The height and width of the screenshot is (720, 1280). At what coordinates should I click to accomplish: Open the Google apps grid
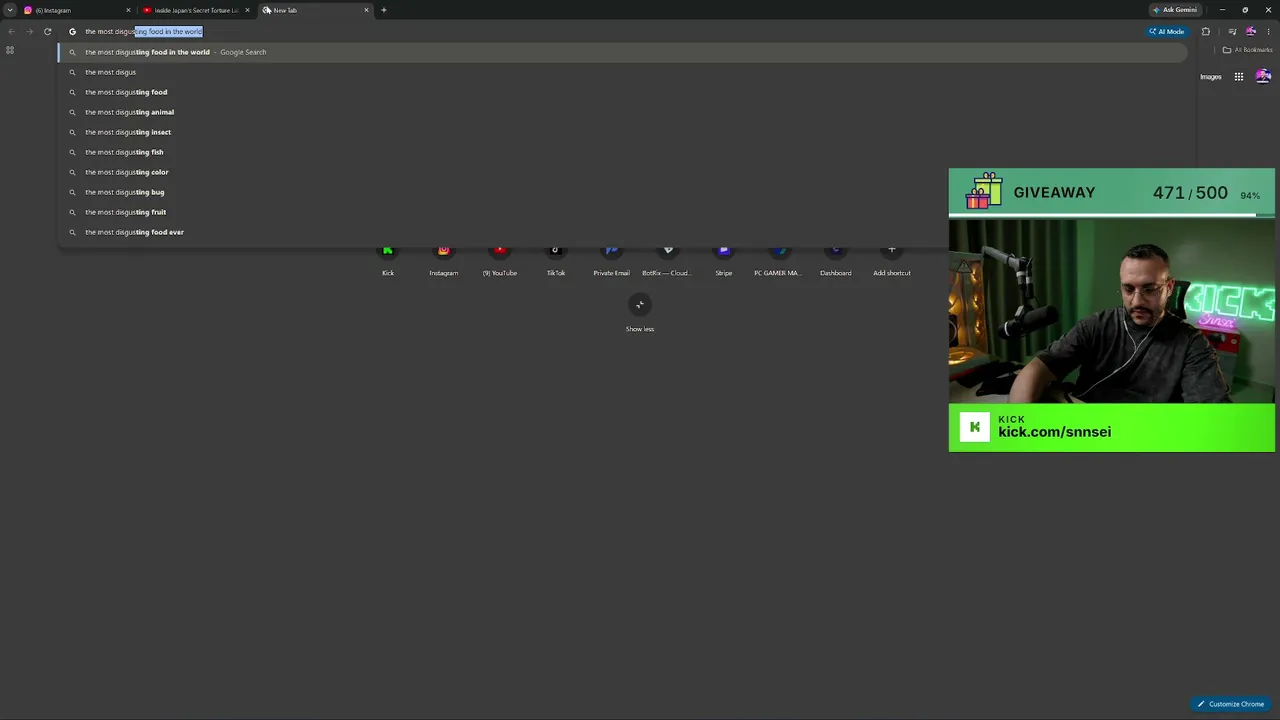1238,77
